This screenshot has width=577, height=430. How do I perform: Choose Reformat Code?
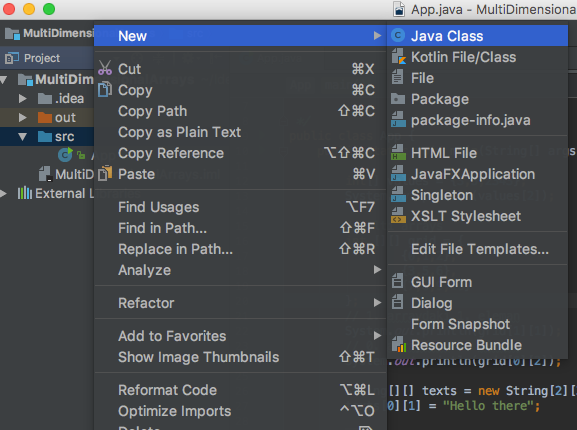pyautogui.click(x=240, y=390)
